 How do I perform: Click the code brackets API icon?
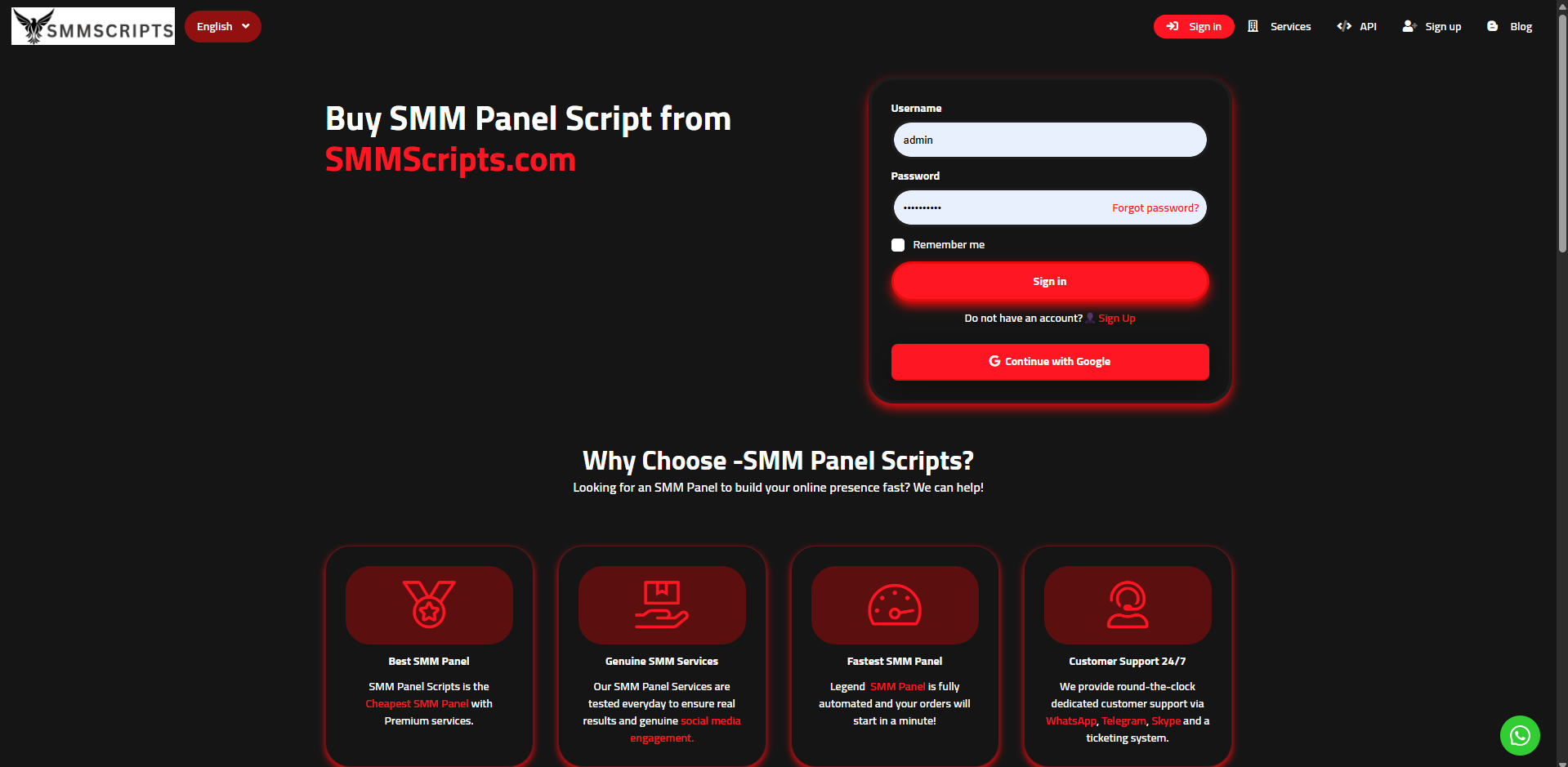click(1343, 26)
